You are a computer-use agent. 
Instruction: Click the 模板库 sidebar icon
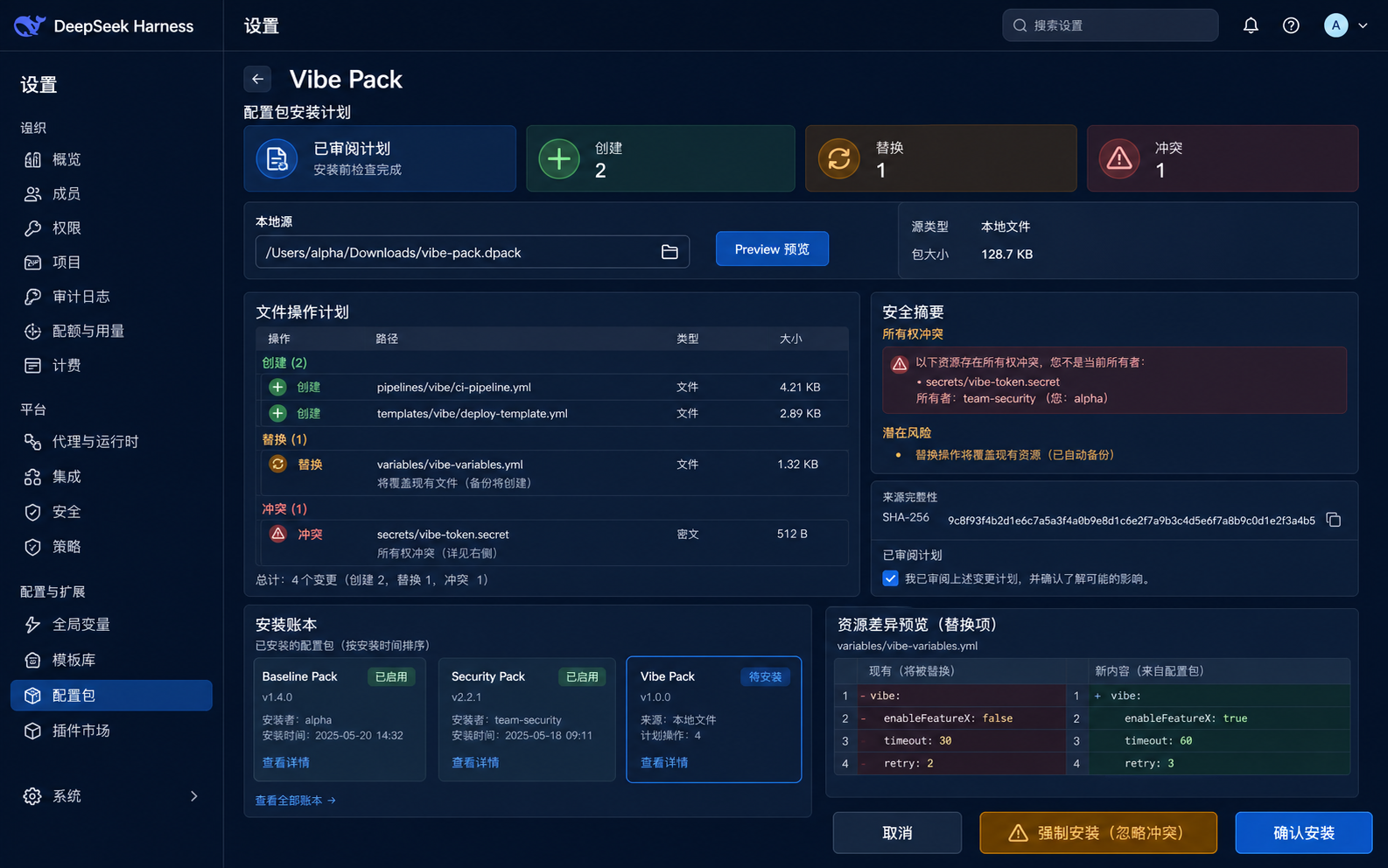pyautogui.click(x=32, y=660)
